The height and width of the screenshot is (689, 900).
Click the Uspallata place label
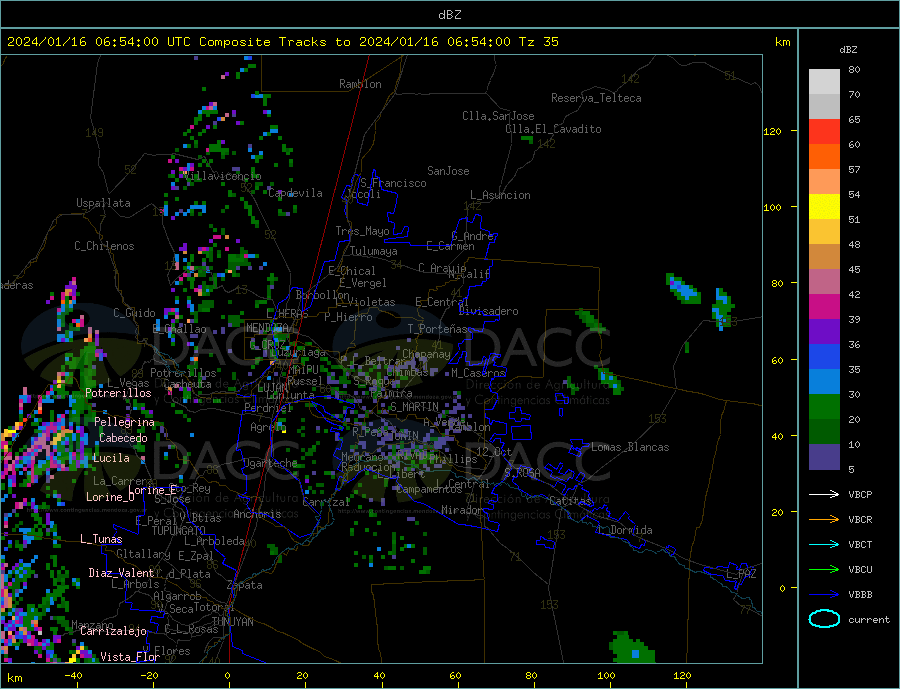103,203
